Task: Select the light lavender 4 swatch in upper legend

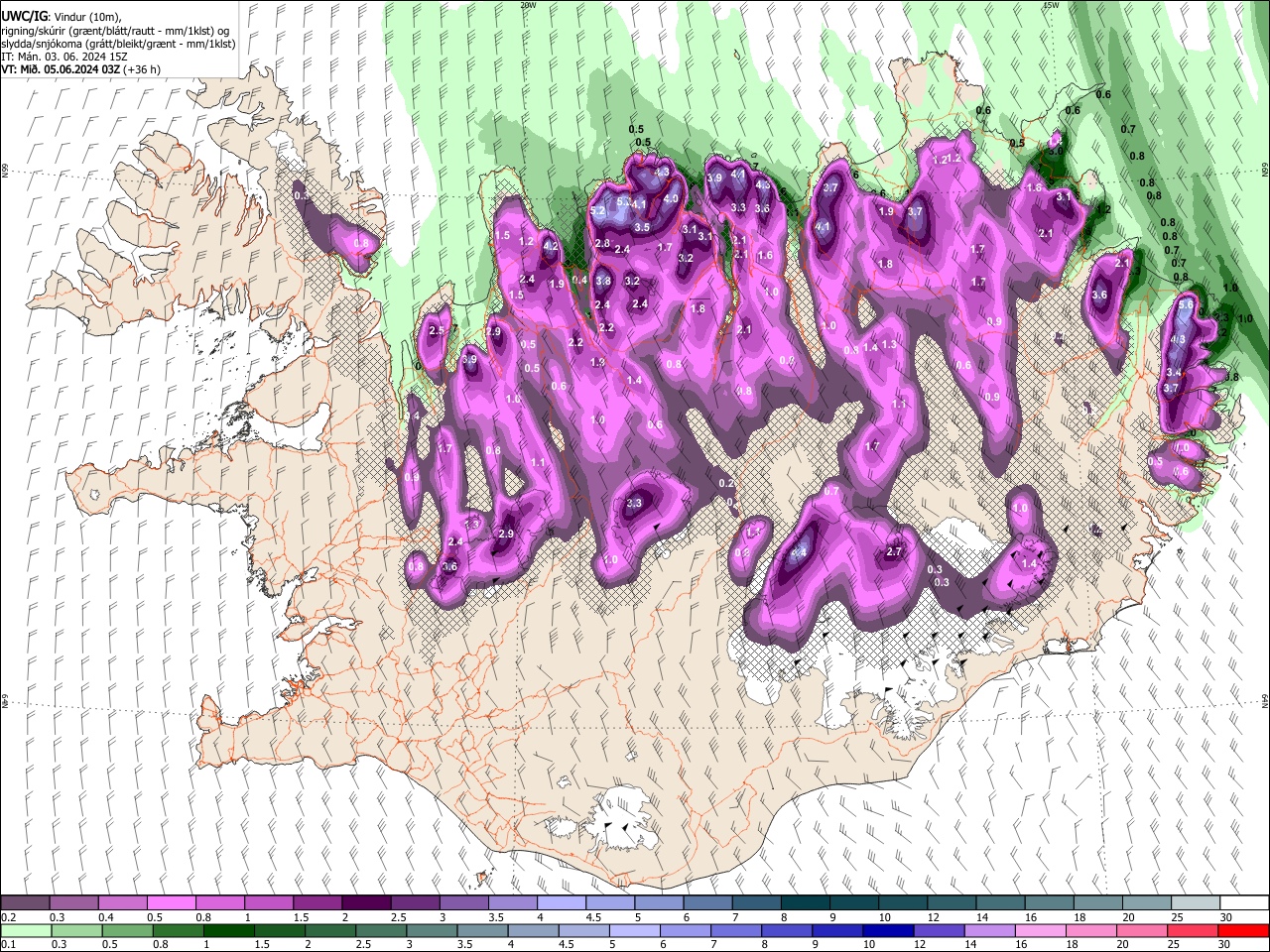Action: [562, 903]
